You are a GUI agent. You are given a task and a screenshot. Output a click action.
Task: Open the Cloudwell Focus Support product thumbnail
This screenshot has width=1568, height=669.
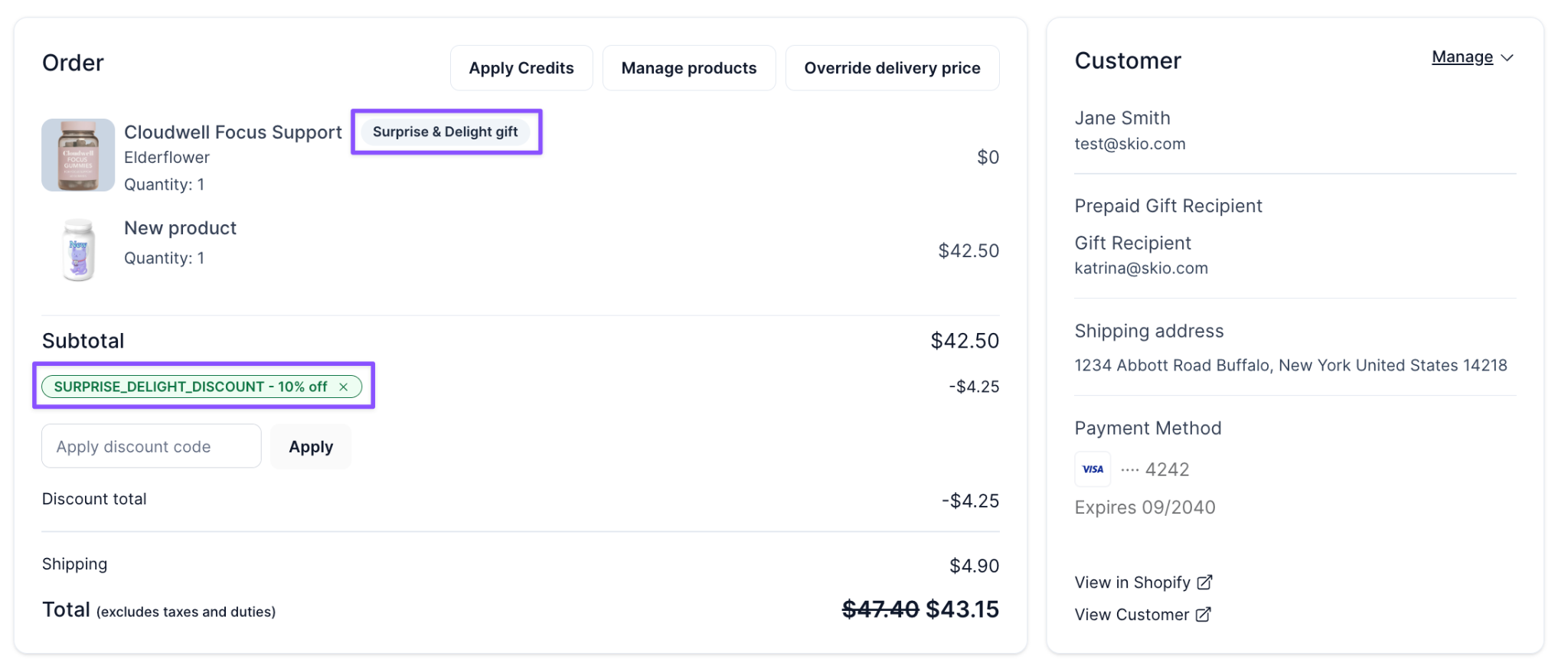click(x=78, y=155)
